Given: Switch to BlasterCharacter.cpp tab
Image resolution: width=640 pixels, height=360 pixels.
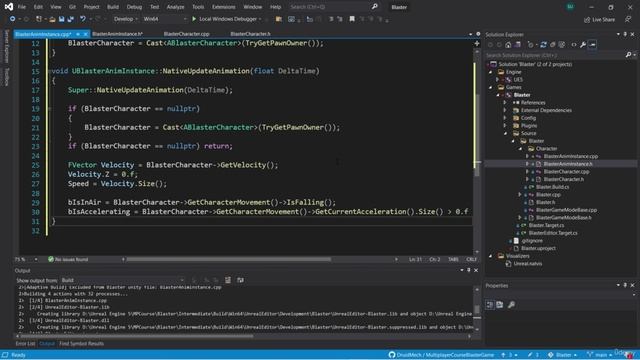Looking at the screenshot, I should tap(187, 34).
